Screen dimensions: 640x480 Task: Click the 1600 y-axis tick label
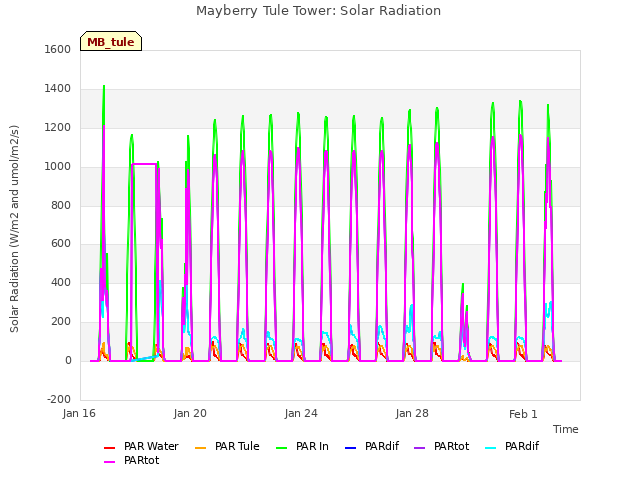coord(58,49)
